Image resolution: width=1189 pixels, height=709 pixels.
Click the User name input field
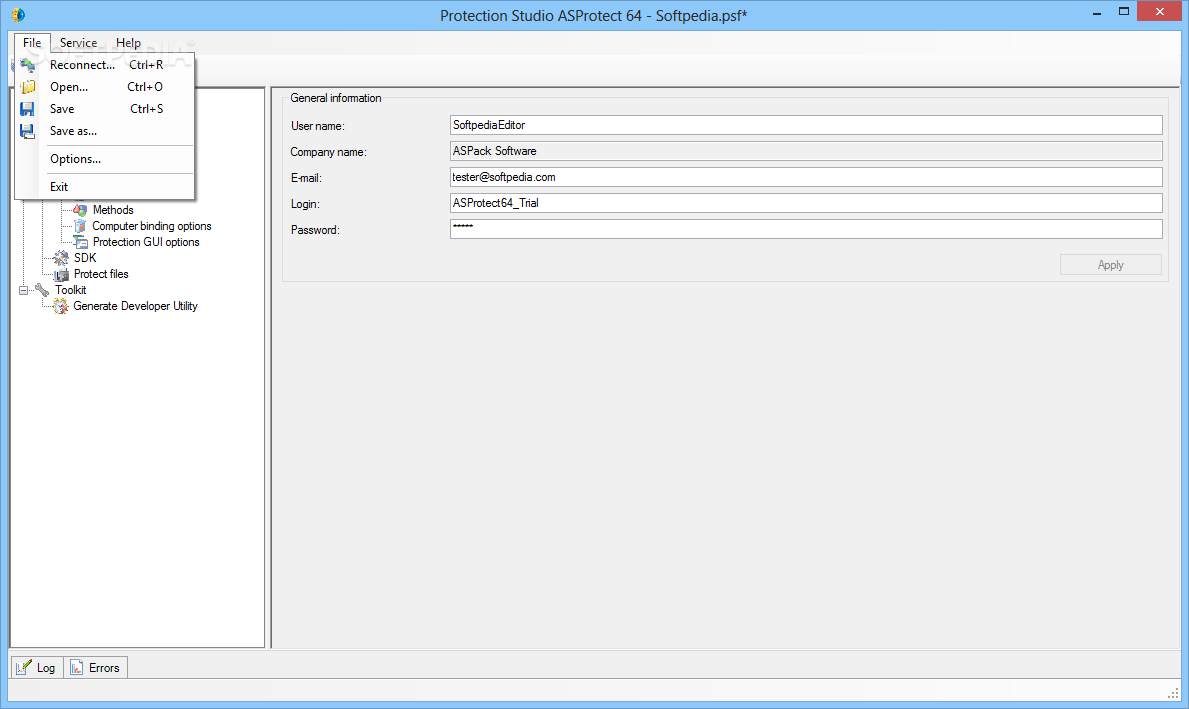[x=806, y=125]
